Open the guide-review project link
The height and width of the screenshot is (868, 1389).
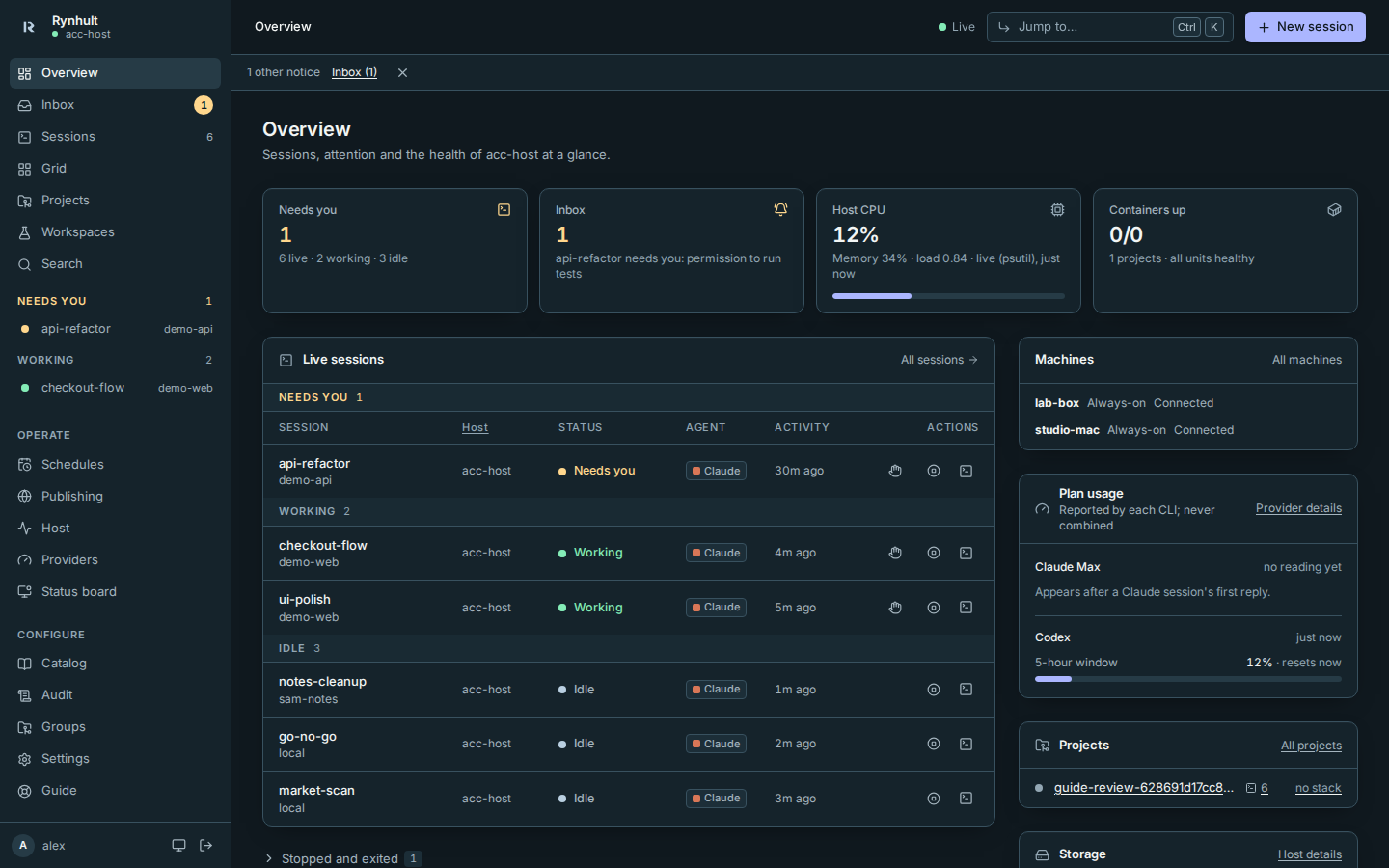click(x=1144, y=788)
